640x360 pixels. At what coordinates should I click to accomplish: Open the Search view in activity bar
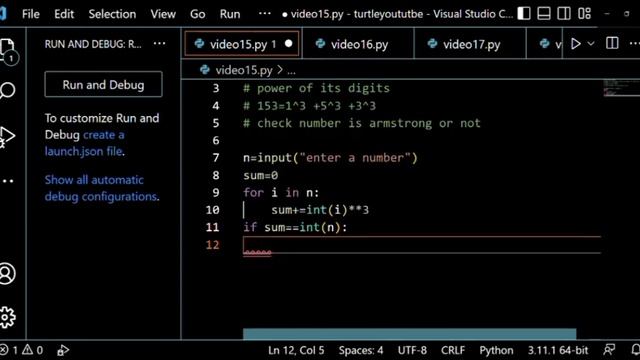coord(7,90)
